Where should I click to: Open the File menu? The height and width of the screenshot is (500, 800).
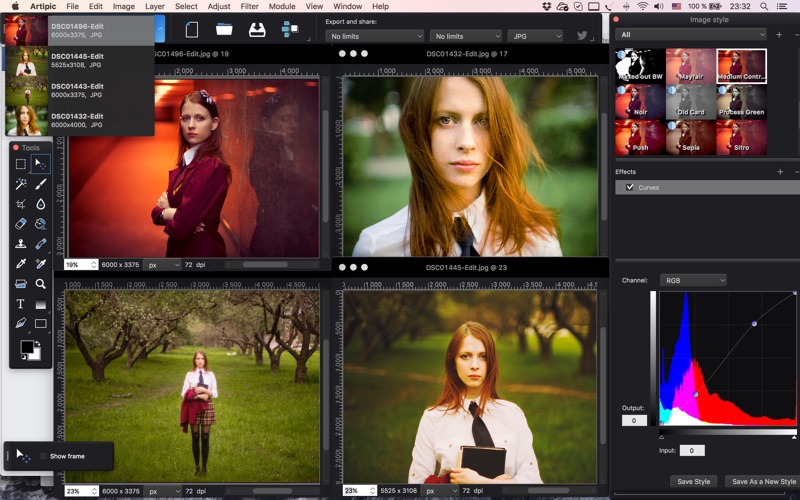(72, 6)
